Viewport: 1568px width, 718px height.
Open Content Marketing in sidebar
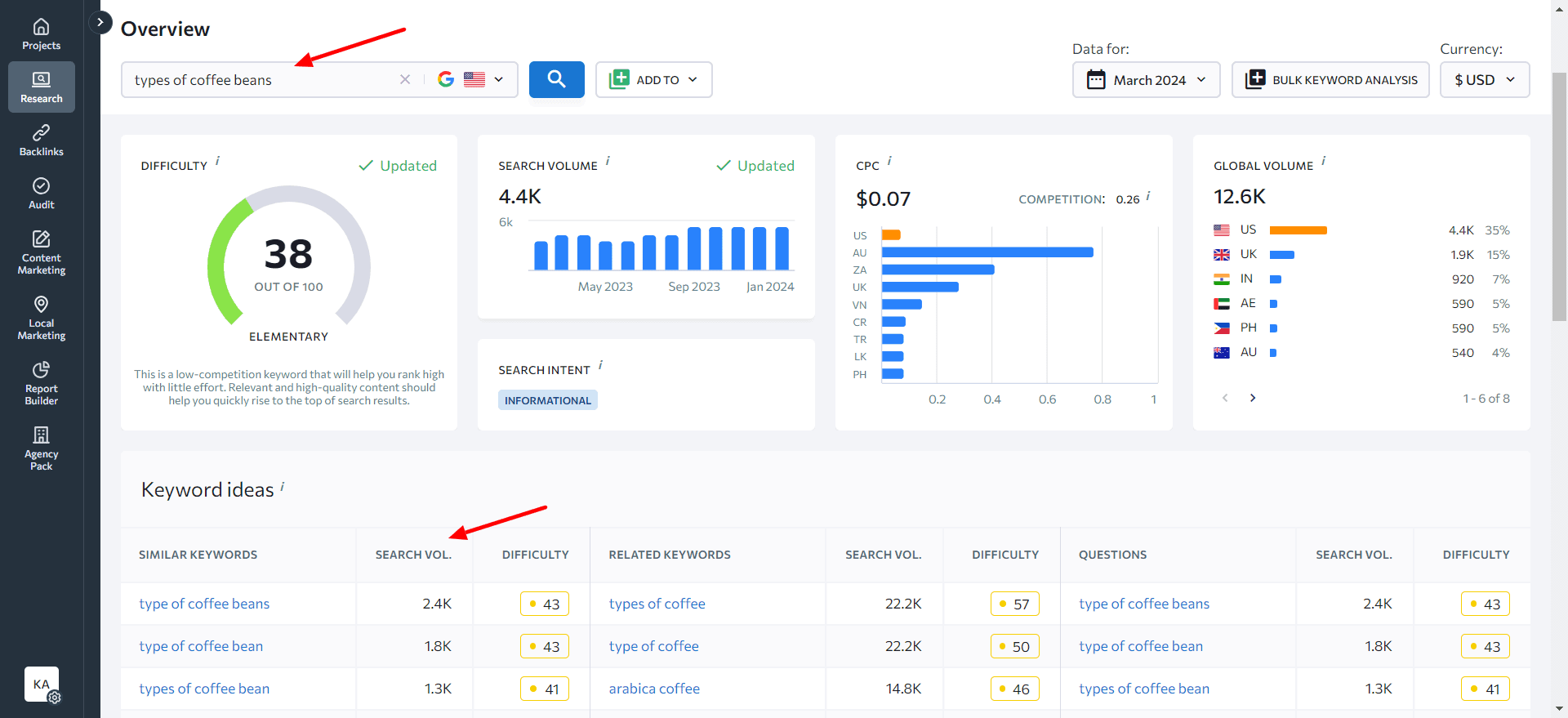pos(41,252)
